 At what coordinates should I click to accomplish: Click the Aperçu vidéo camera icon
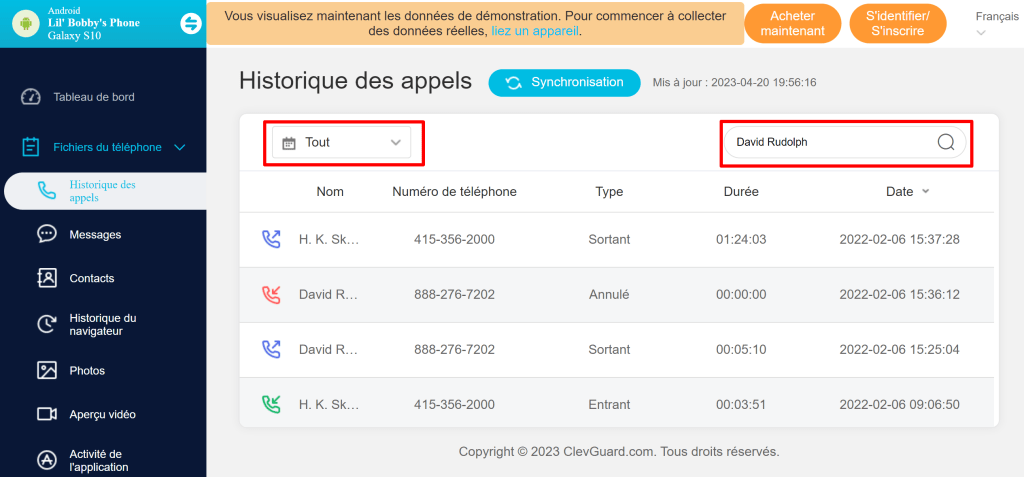click(x=47, y=414)
